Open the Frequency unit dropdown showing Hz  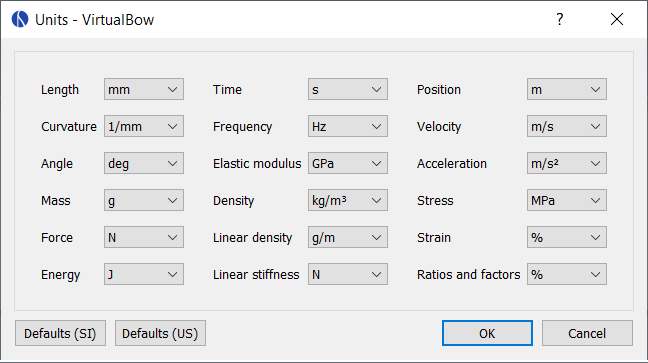point(348,126)
